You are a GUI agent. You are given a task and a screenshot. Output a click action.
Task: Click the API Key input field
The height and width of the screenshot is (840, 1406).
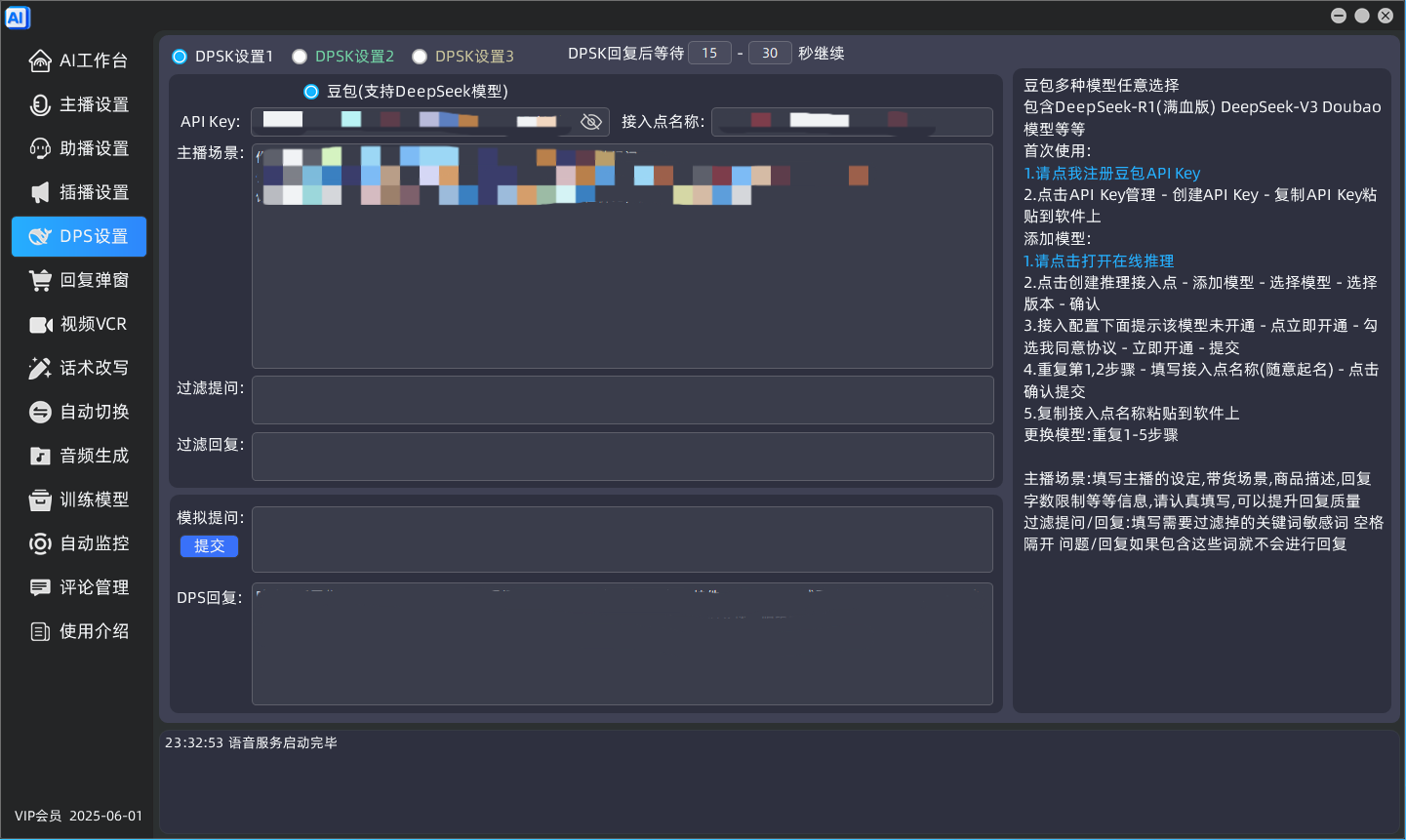(x=430, y=122)
